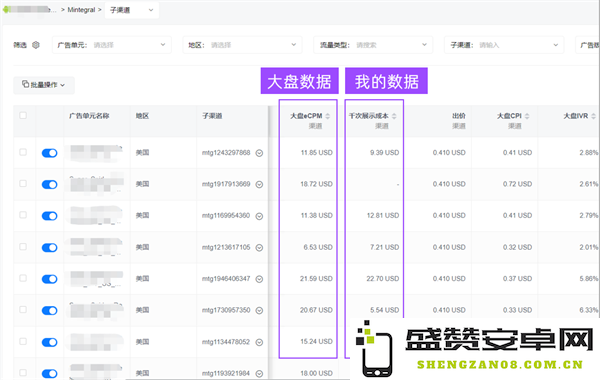Click the 地区 column header
The image size is (600, 380).
[x=142, y=116]
